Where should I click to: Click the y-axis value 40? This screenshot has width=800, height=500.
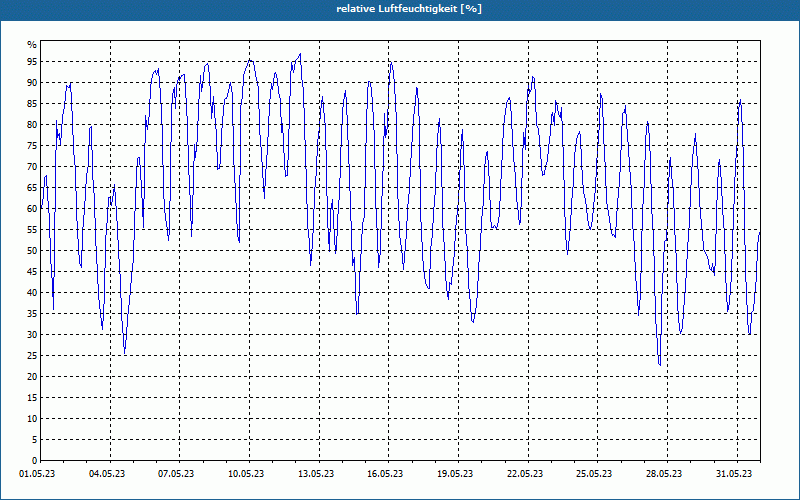point(32,293)
